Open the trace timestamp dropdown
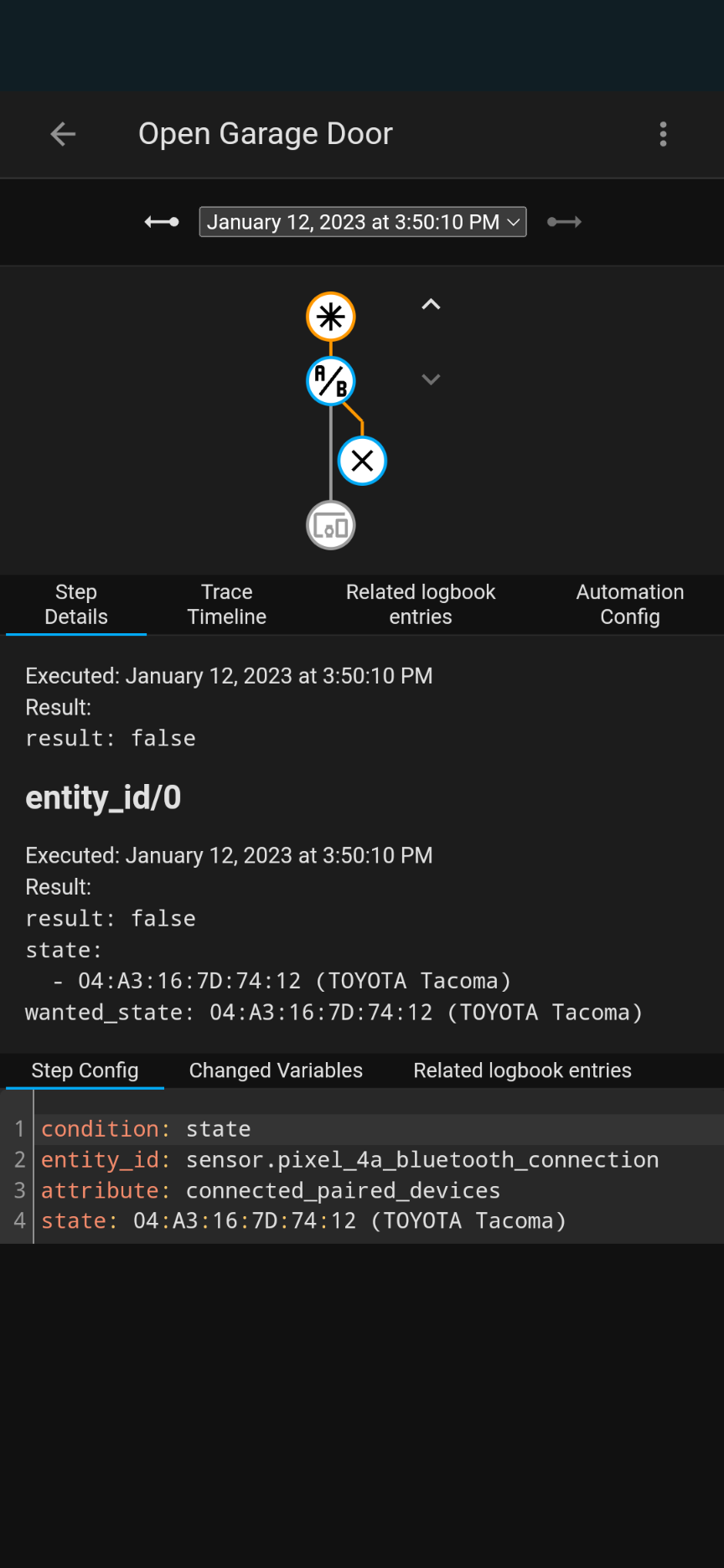 point(362,221)
